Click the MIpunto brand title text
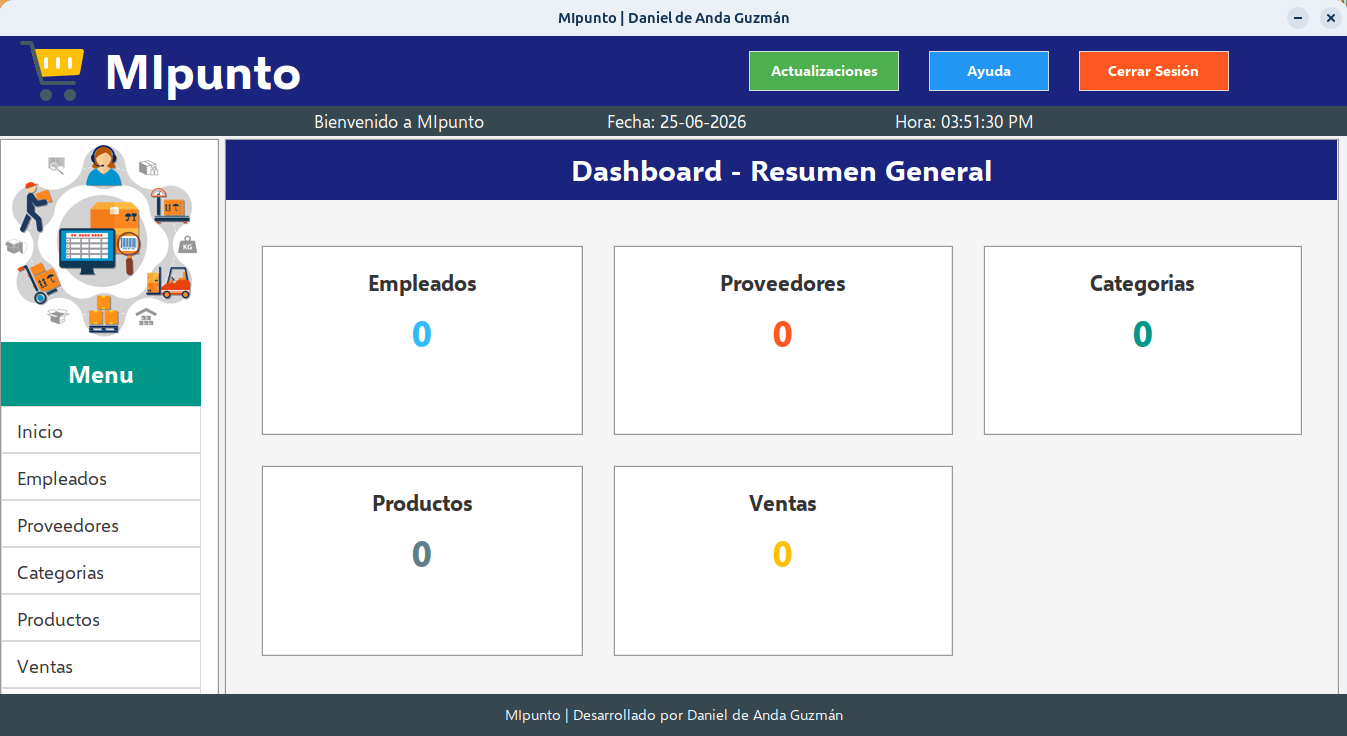The image size is (1347, 736). [203, 72]
